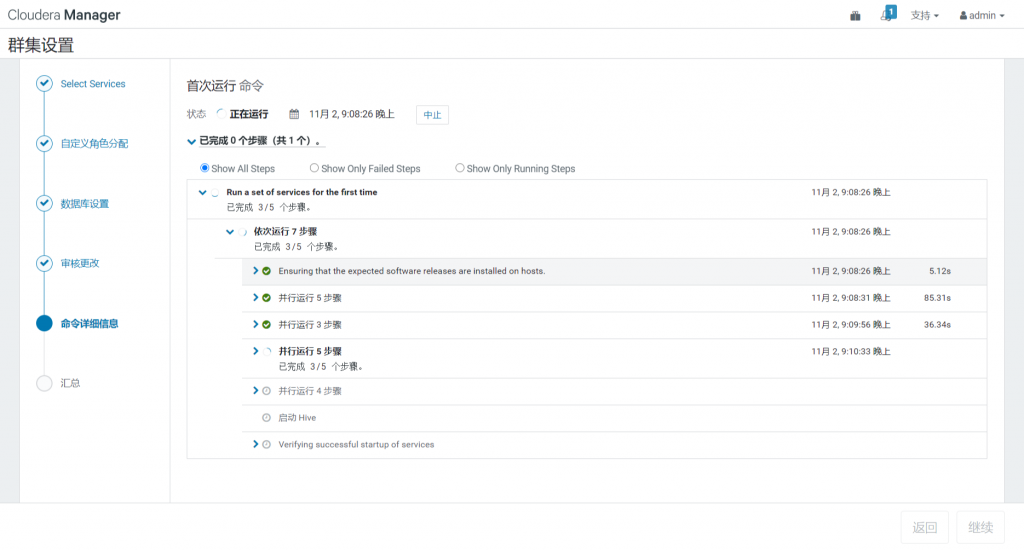Click the 36.34s duration value
This screenshot has height=550, width=1024.
tap(937, 325)
